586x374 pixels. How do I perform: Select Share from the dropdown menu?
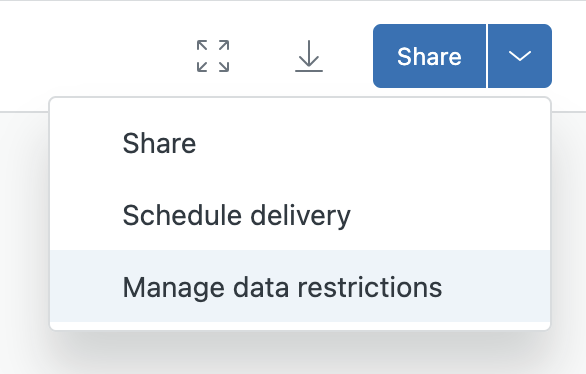pyautogui.click(x=300, y=143)
